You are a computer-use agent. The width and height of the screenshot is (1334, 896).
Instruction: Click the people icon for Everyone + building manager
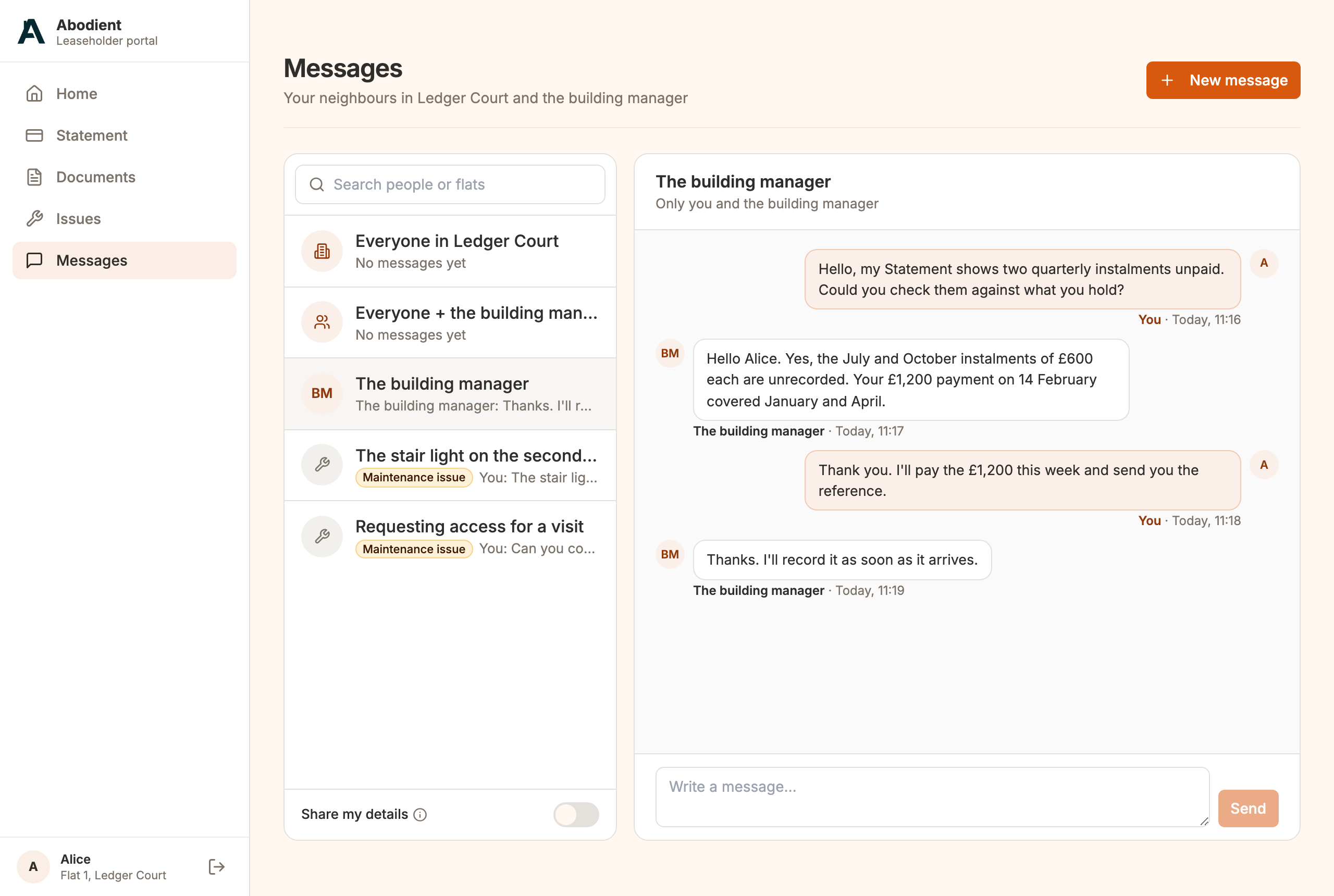tap(322, 322)
